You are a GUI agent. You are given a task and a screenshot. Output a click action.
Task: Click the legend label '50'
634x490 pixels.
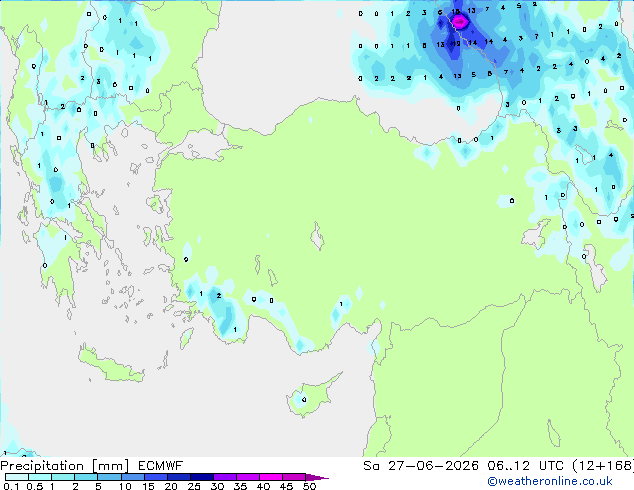click(x=309, y=486)
